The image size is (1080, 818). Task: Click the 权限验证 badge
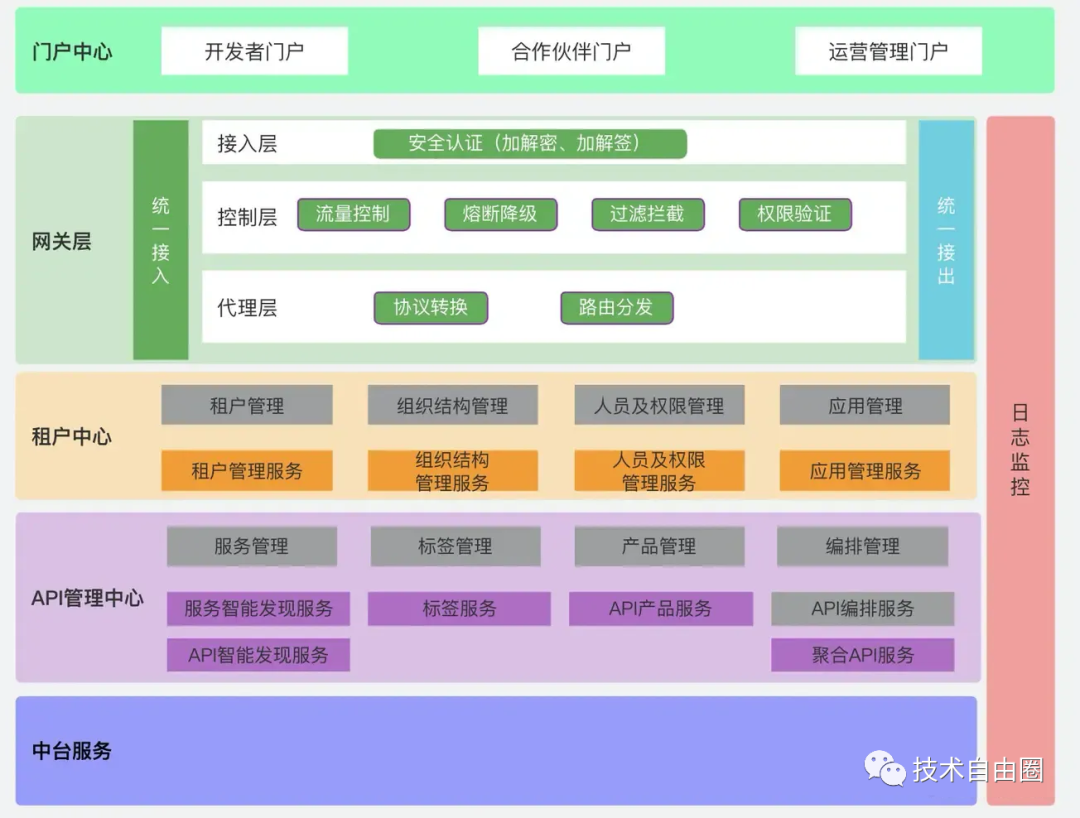pyautogui.click(x=795, y=214)
